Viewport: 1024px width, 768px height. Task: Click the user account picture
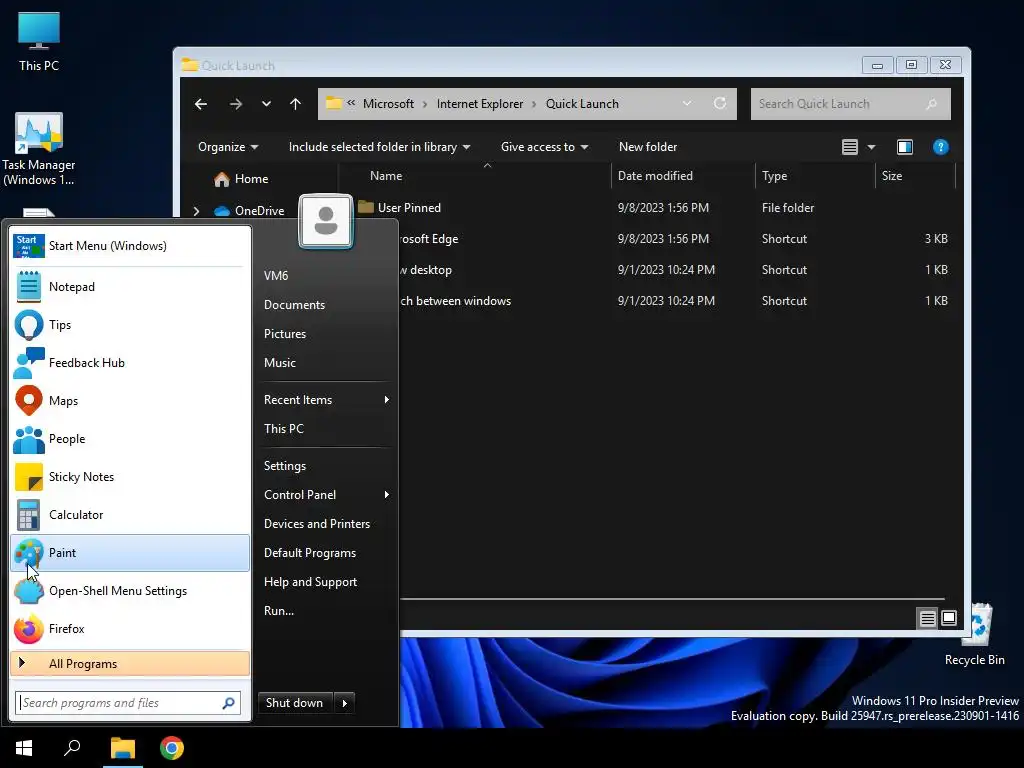point(326,221)
